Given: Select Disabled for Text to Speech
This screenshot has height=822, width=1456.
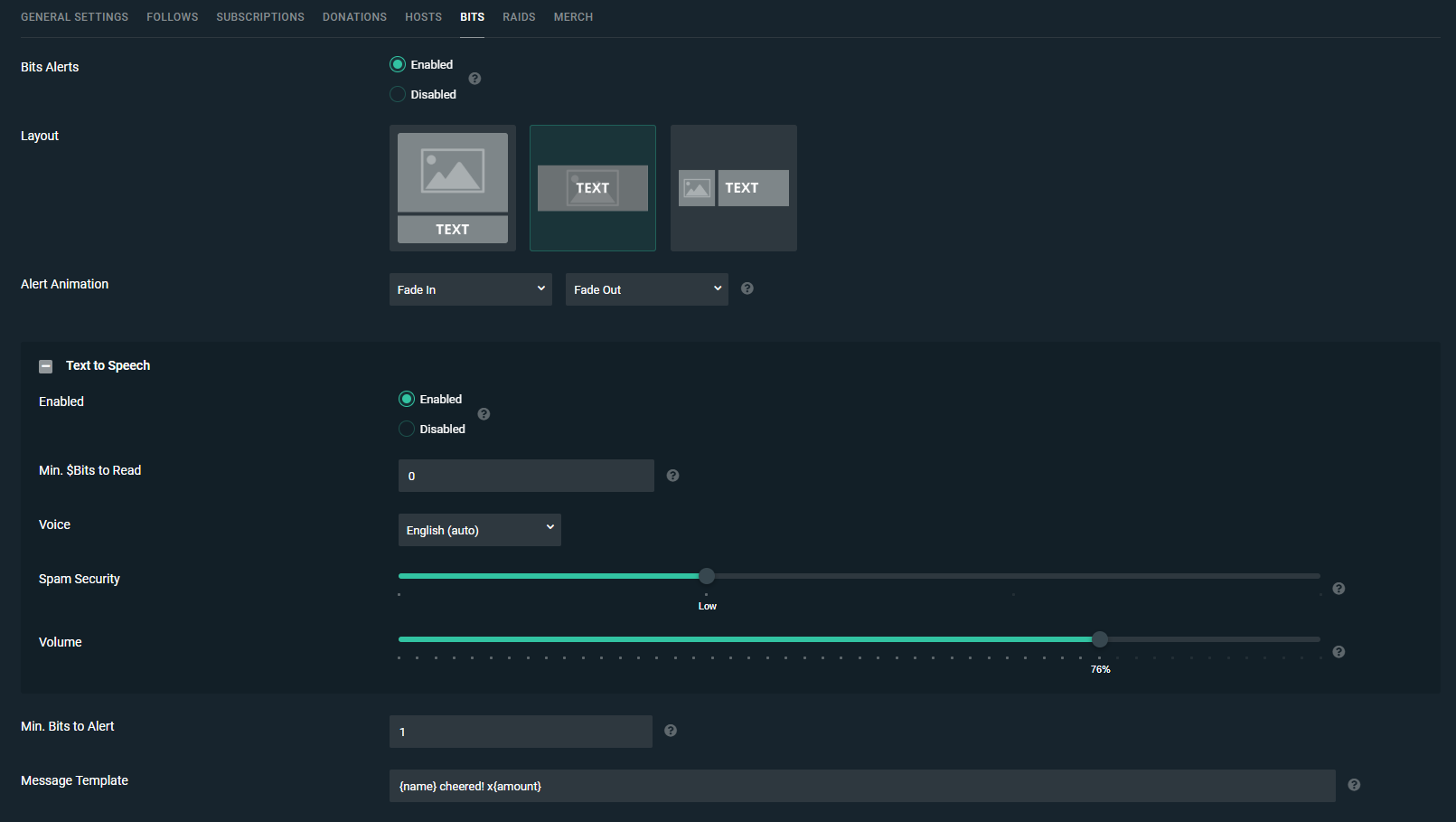Looking at the screenshot, I should pyautogui.click(x=406, y=429).
